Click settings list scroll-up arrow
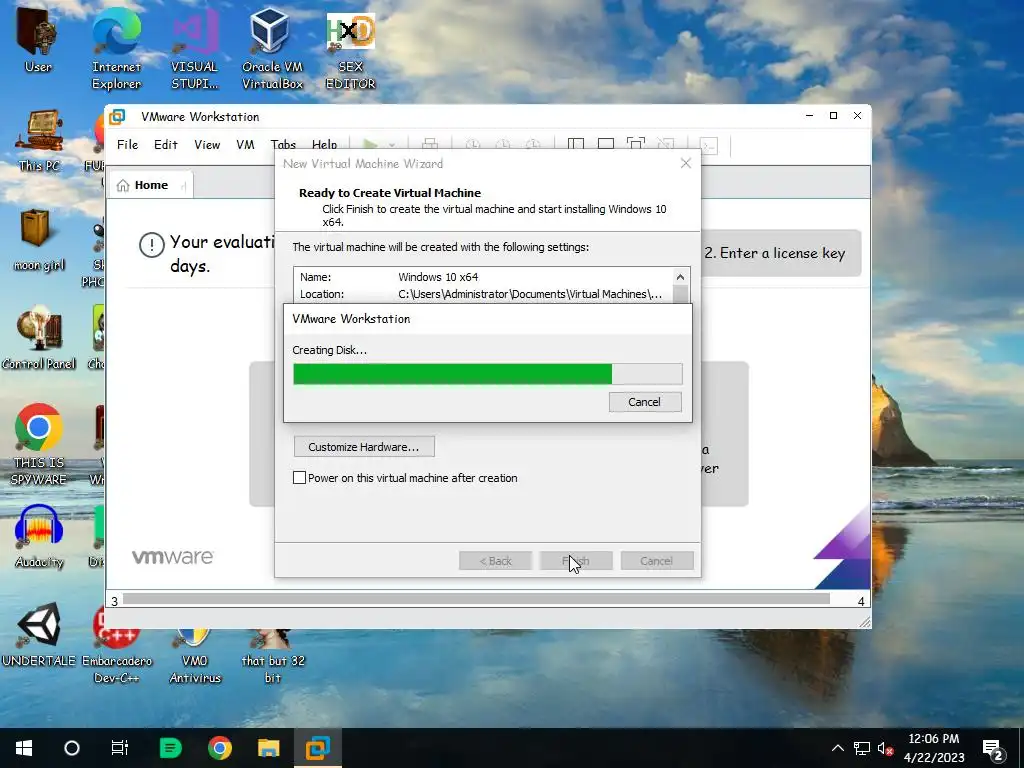The height and width of the screenshot is (768, 1024). pyautogui.click(x=680, y=277)
